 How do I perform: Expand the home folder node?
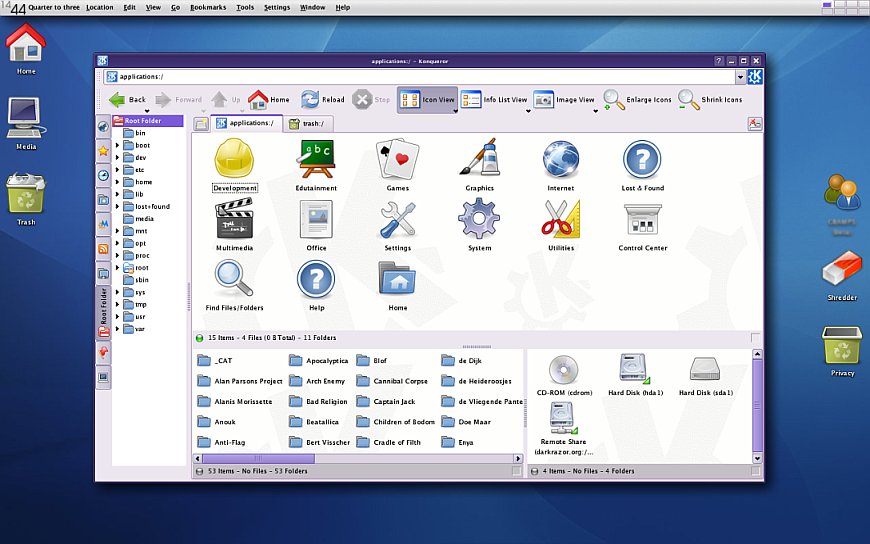pyautogui.click(x=117, y=182)
